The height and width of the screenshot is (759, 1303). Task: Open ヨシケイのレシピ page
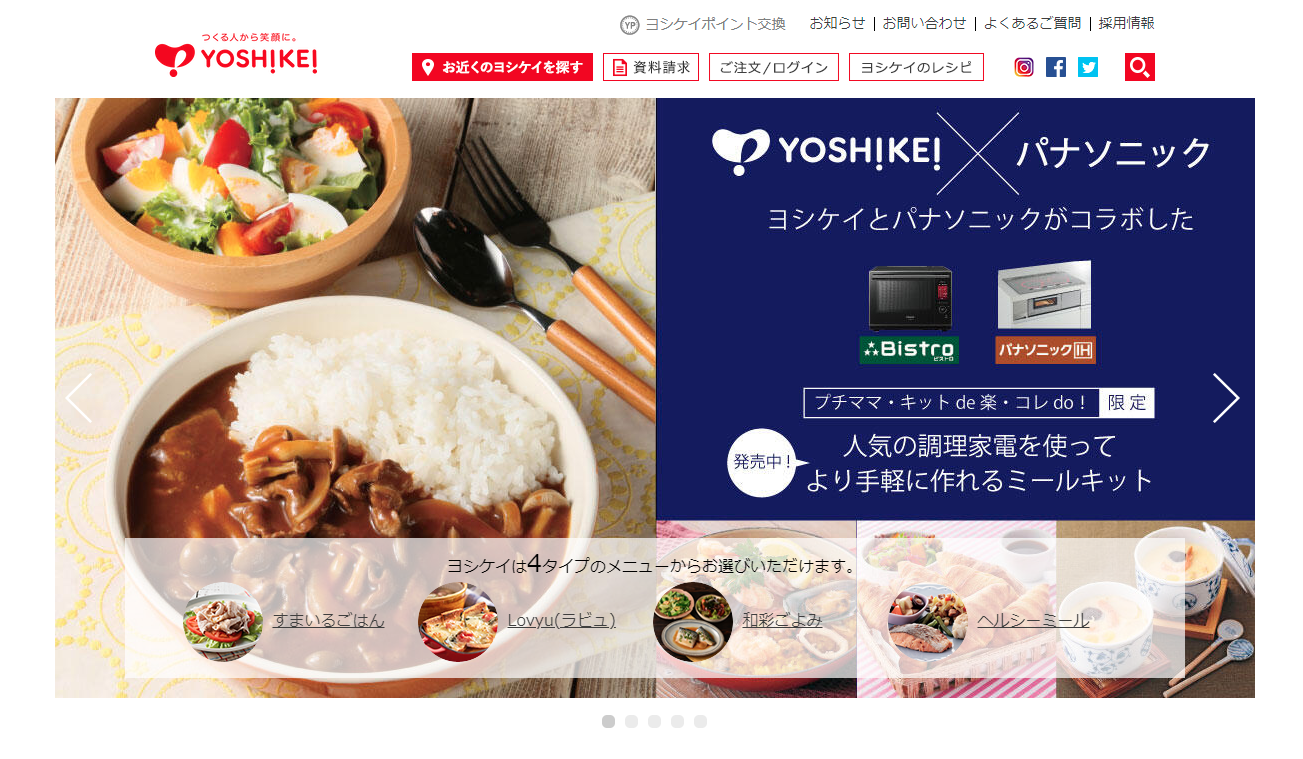point(916,67)
